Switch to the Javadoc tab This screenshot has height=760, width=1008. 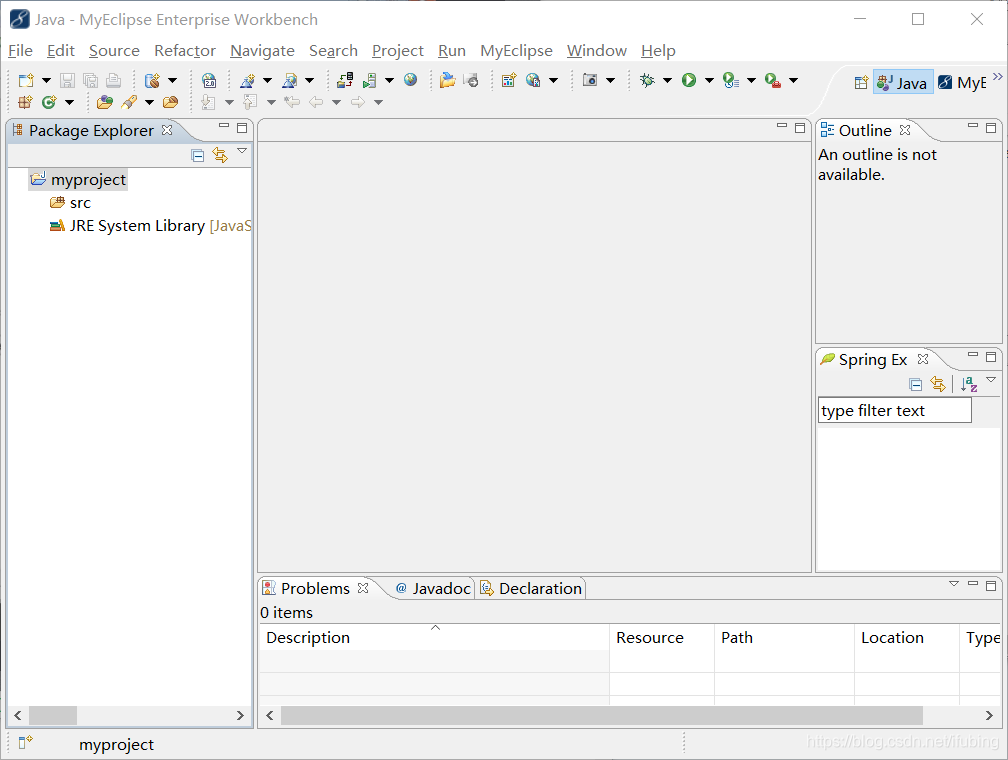point(433,588)
